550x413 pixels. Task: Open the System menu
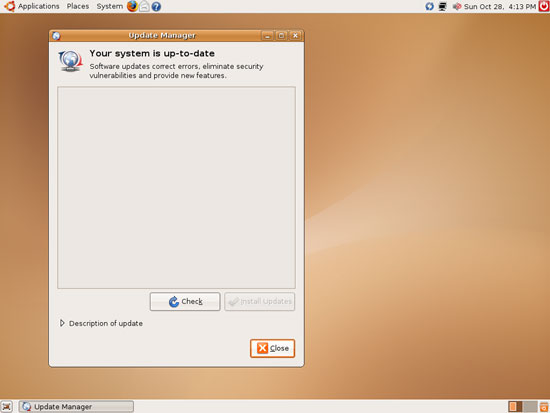pyautogui.click(x=109, y=6)
